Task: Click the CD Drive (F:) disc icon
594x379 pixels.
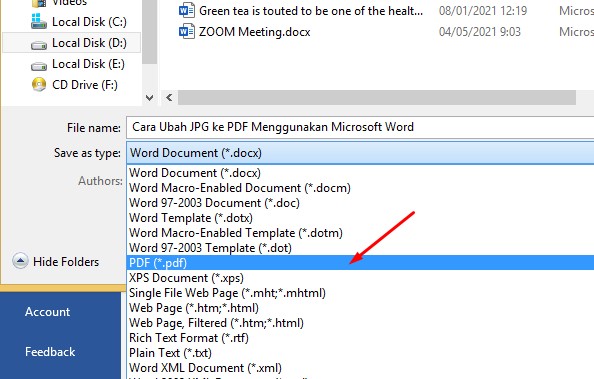Action: click(x=39, y=85)
